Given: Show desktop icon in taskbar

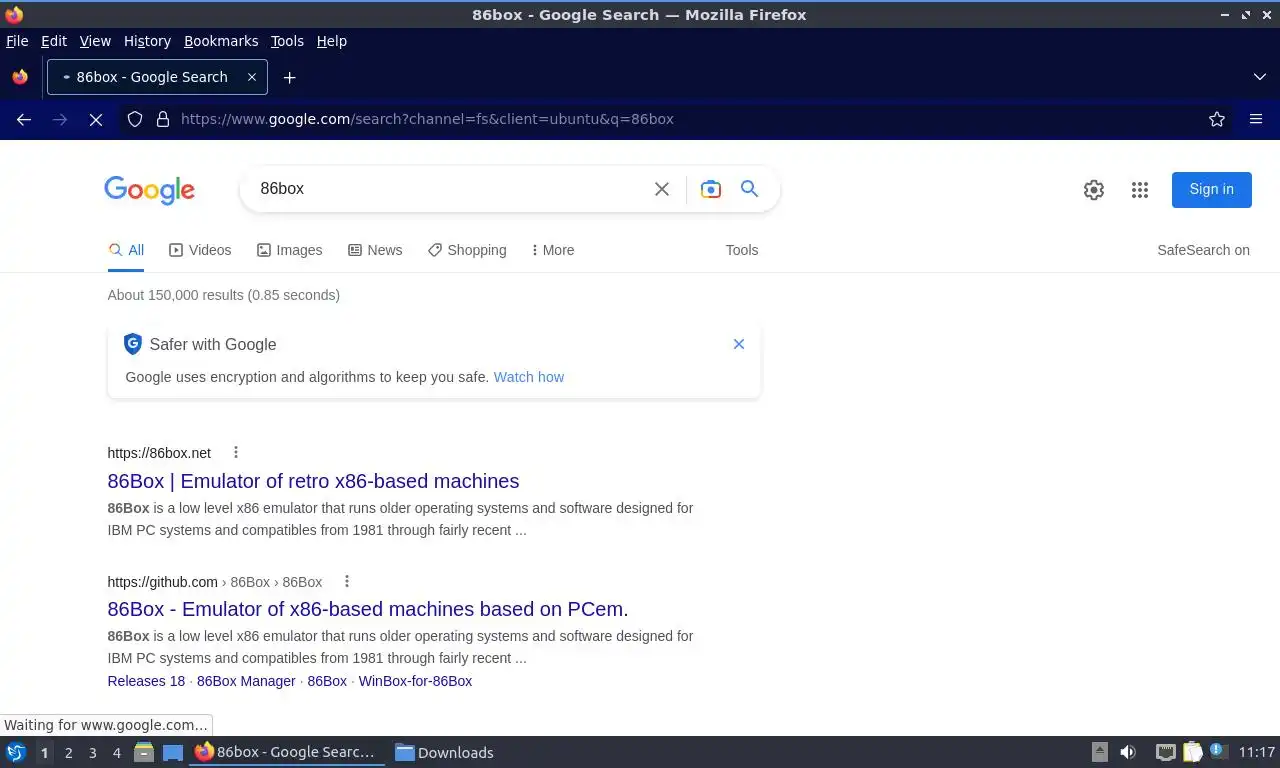Looking at the screenshot, I should (172, 752).
